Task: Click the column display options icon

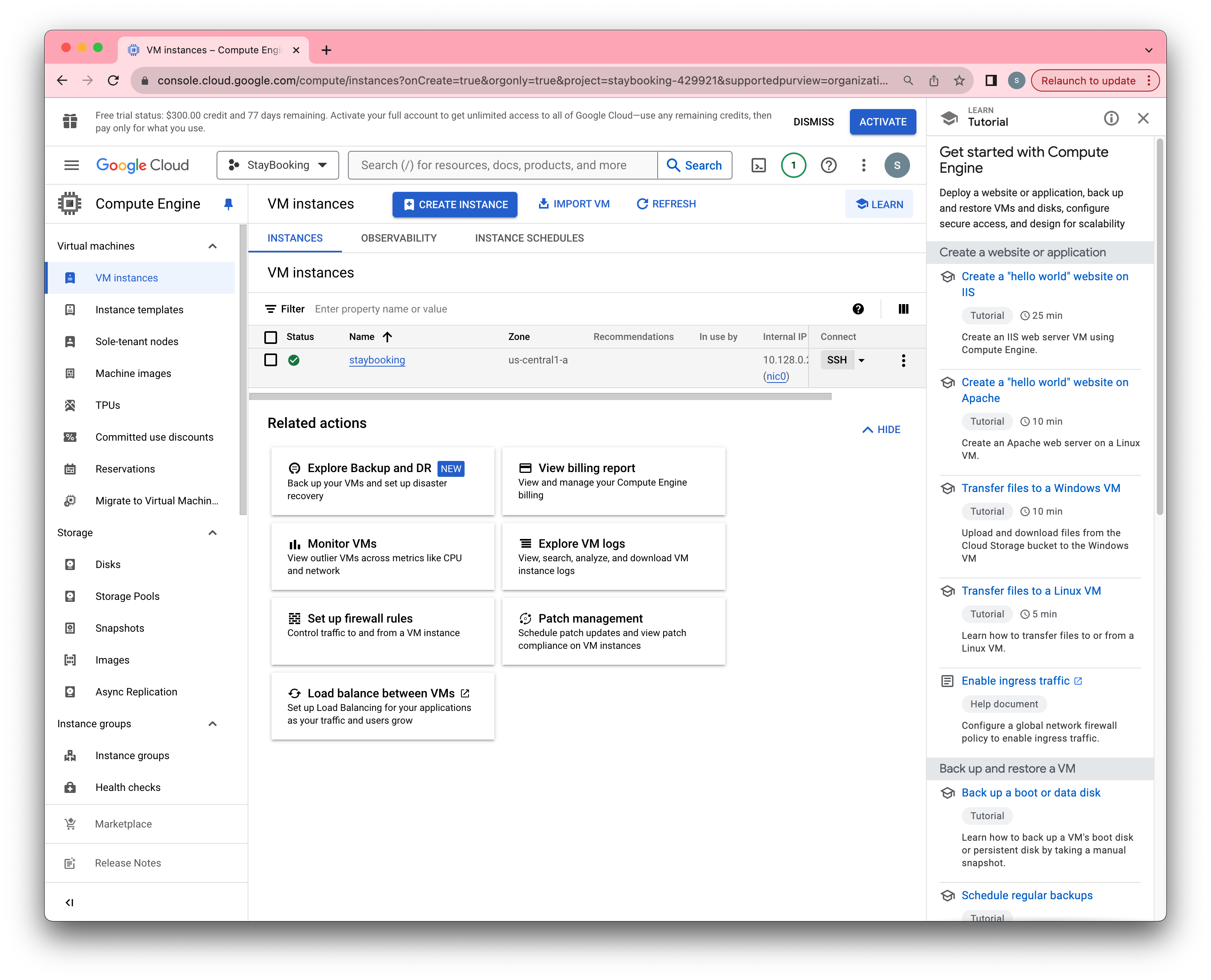Action: (903, 309)
